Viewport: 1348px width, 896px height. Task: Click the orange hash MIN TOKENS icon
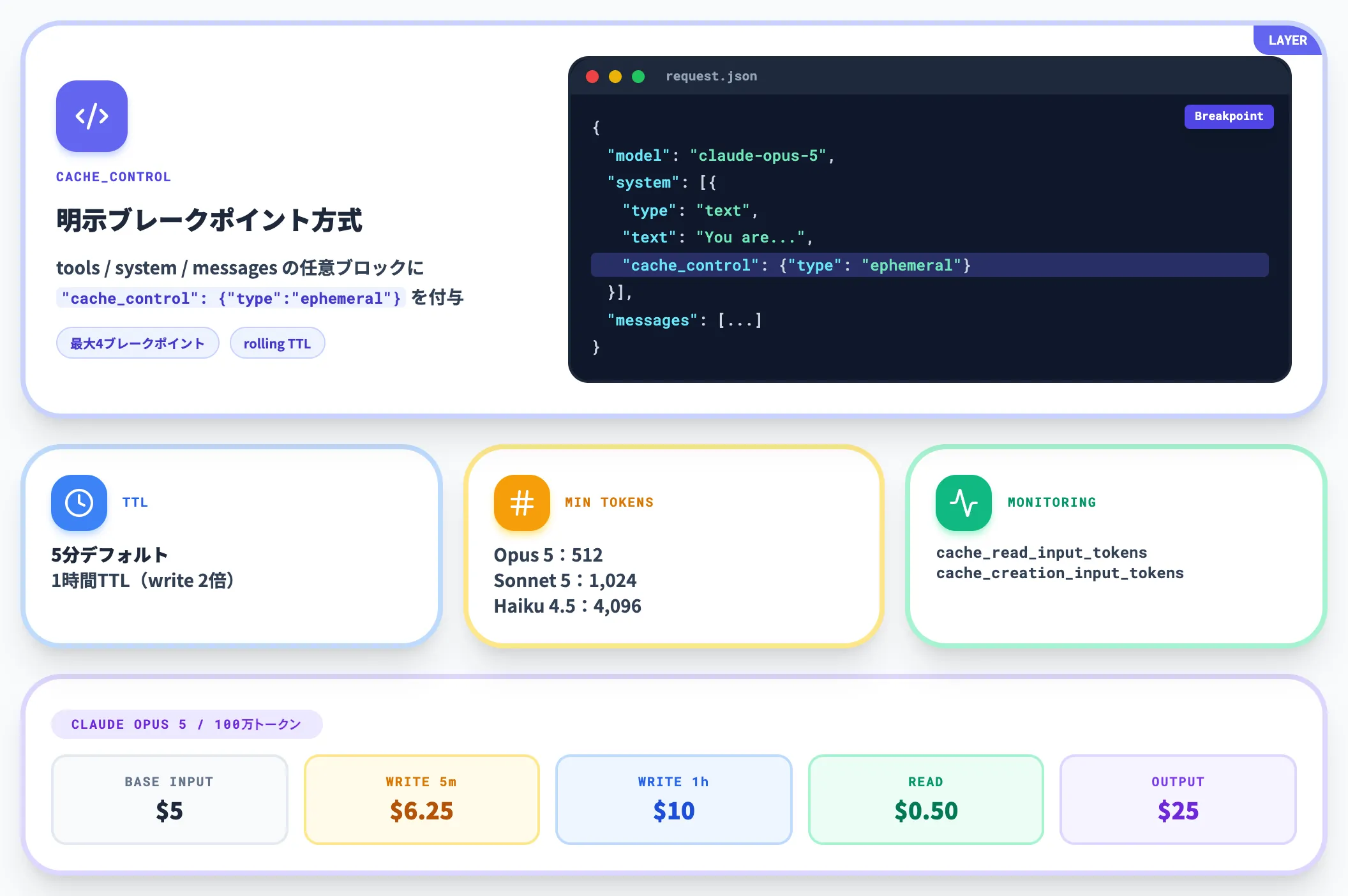pos(522,503)
